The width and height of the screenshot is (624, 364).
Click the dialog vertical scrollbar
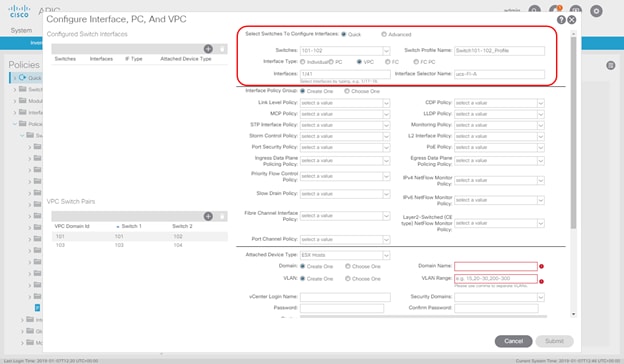573,133
